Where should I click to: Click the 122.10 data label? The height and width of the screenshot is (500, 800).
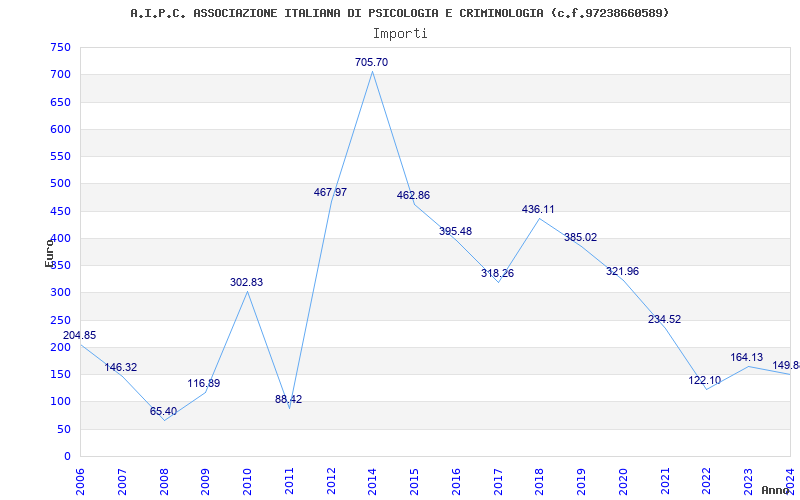705,380
